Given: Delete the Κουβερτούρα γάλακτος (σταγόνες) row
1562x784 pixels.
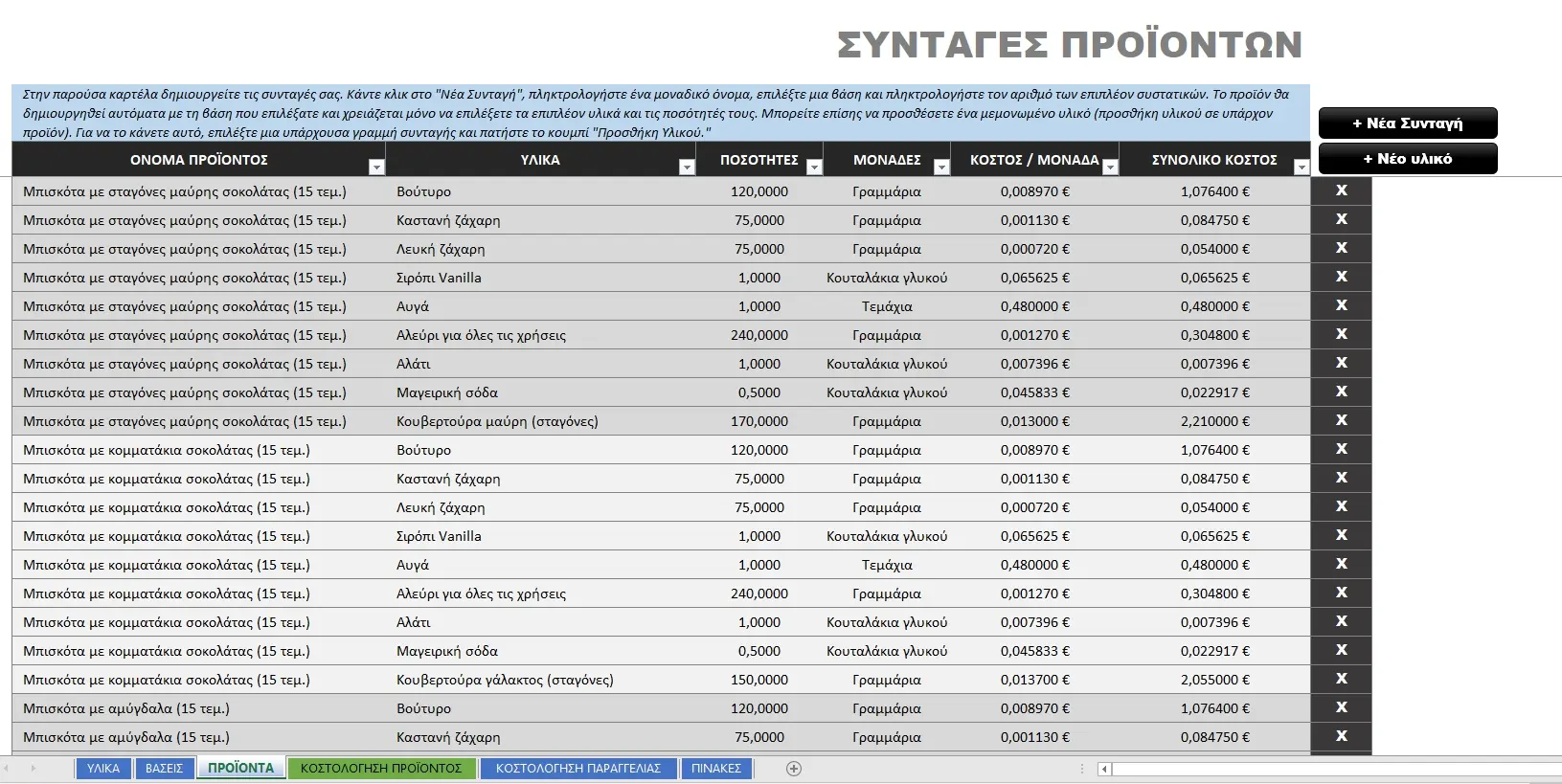Looking at the screenshot, I should pos(1341,679).
